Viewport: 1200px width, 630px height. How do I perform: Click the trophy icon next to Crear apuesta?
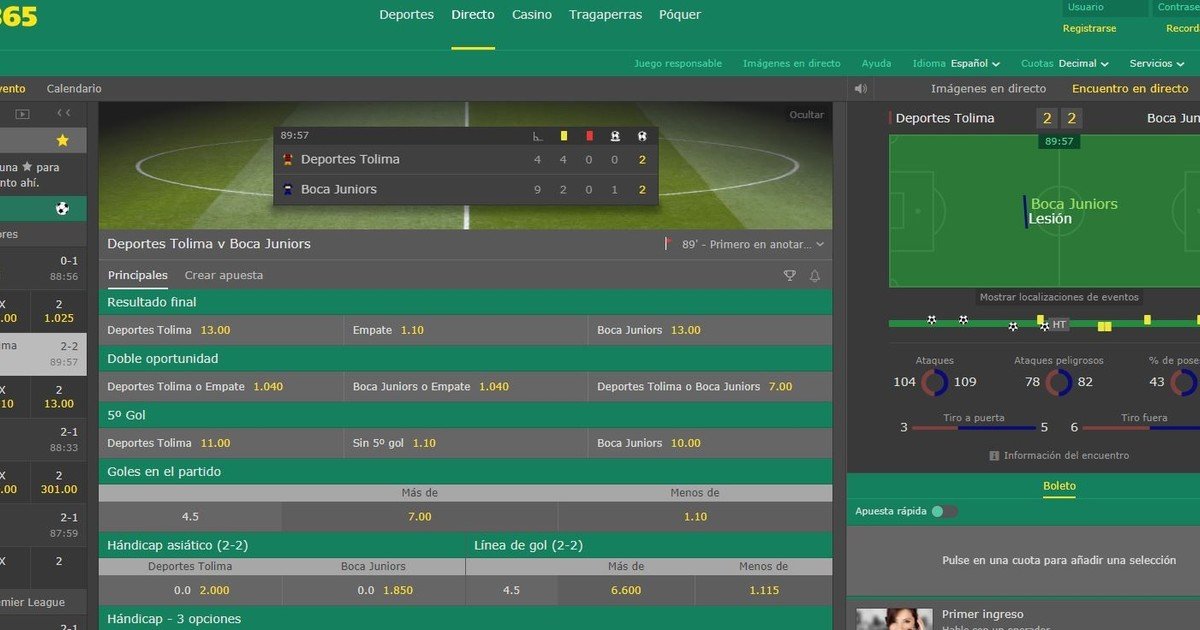click(x=789, y=276)
